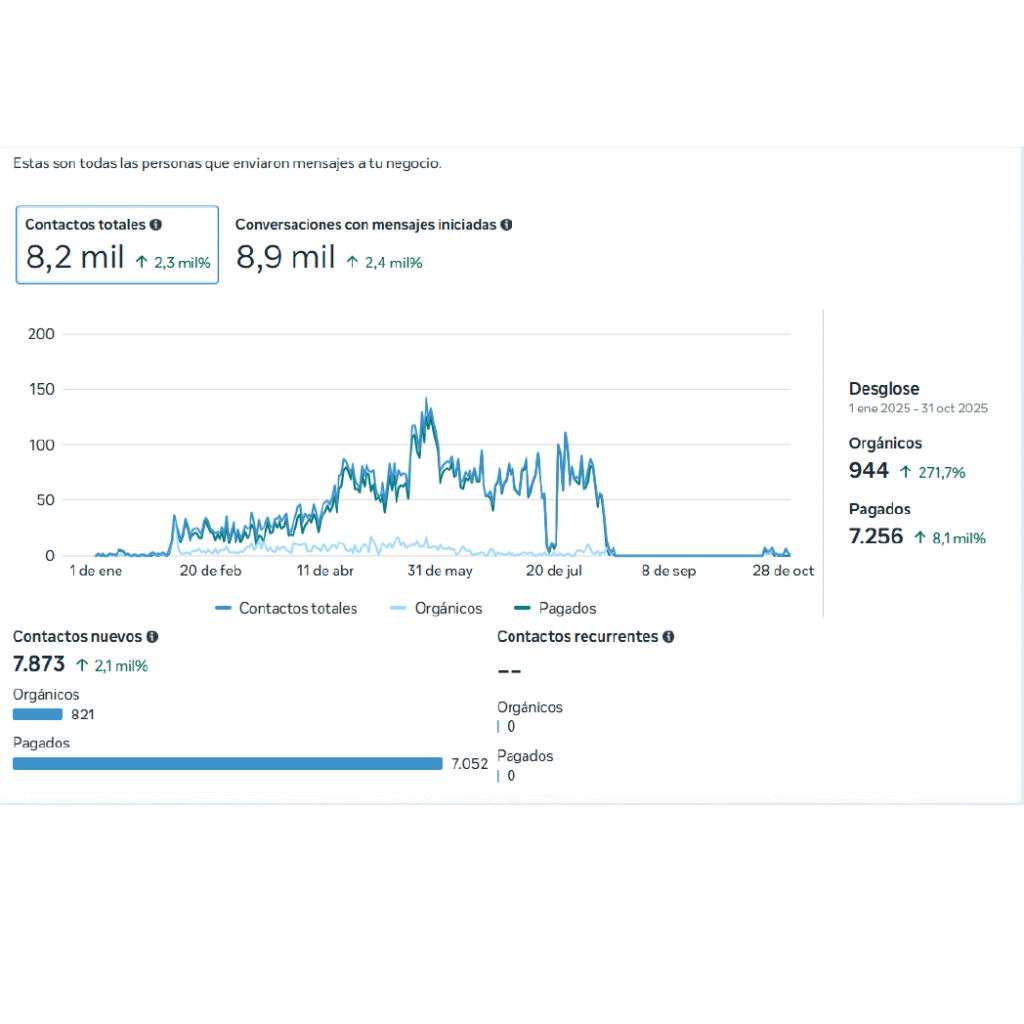This screenshot has height=1024, width=1024.
Task: Click the date range 1 ene 2025 - 31 oct 2025
Action: (918, 409)
